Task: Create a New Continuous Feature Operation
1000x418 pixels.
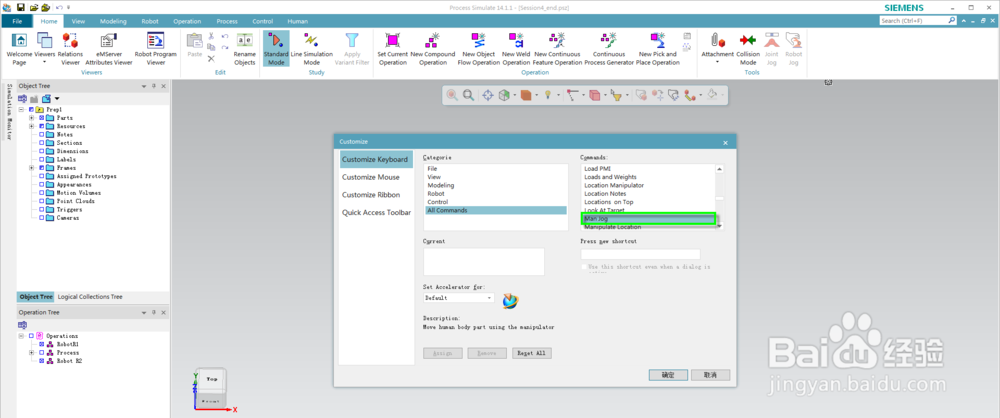Action: point(558,49)
